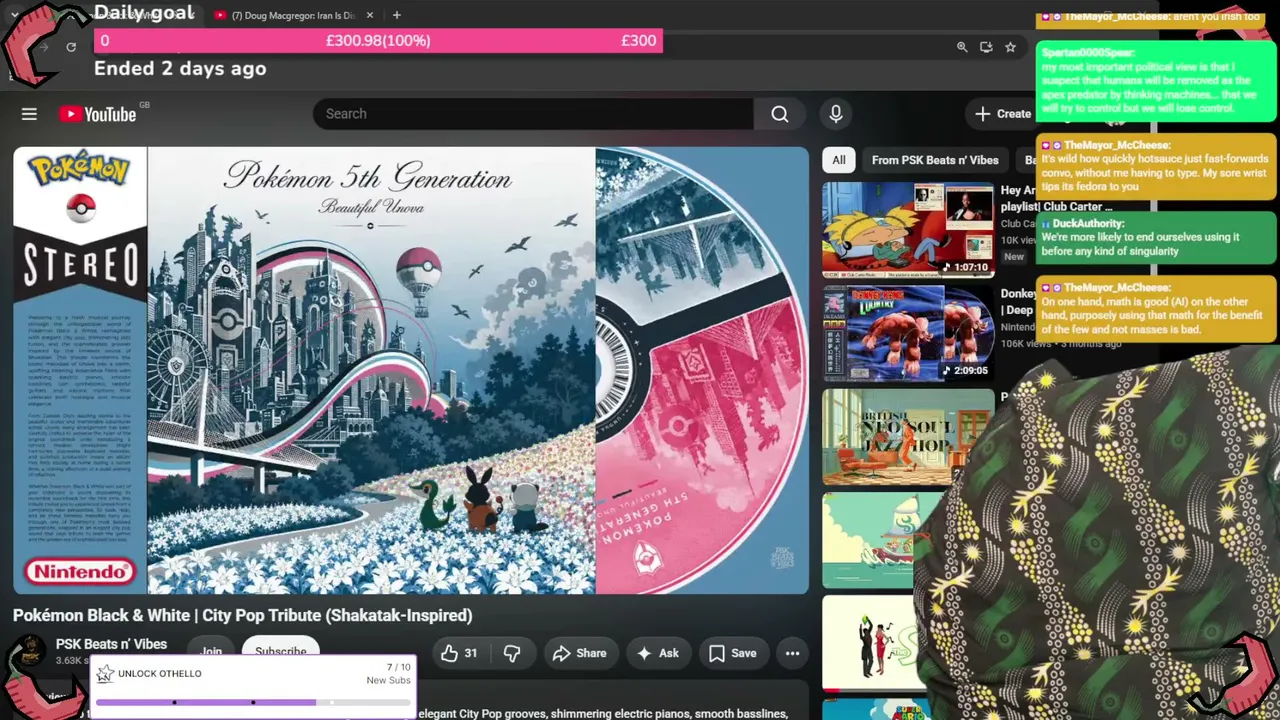Open the YouTube guide hamburger menu
This screenshot has height=720, width=1280.
pyautogui.click(x=29, y=114)
